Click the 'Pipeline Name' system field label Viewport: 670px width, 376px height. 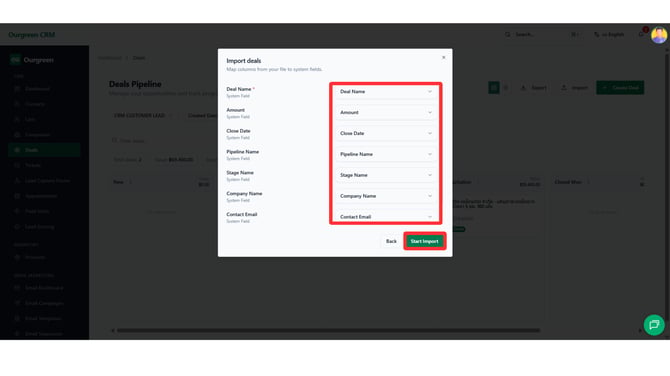pos(242,152)
